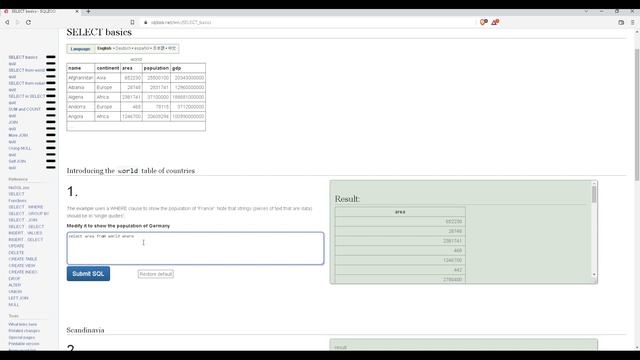Open the DROP reference link
The height and width of the screenshot is (360, 640).
[x=14, y=278]
